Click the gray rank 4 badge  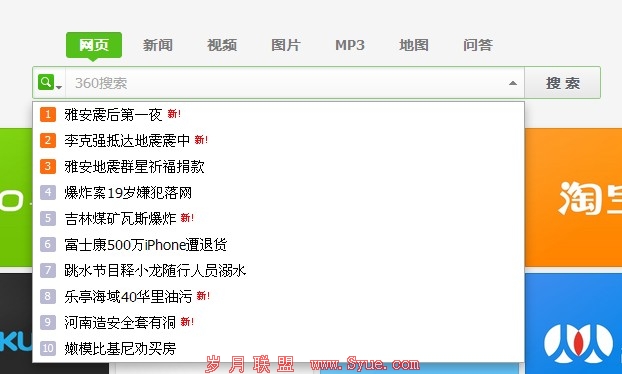48,192
